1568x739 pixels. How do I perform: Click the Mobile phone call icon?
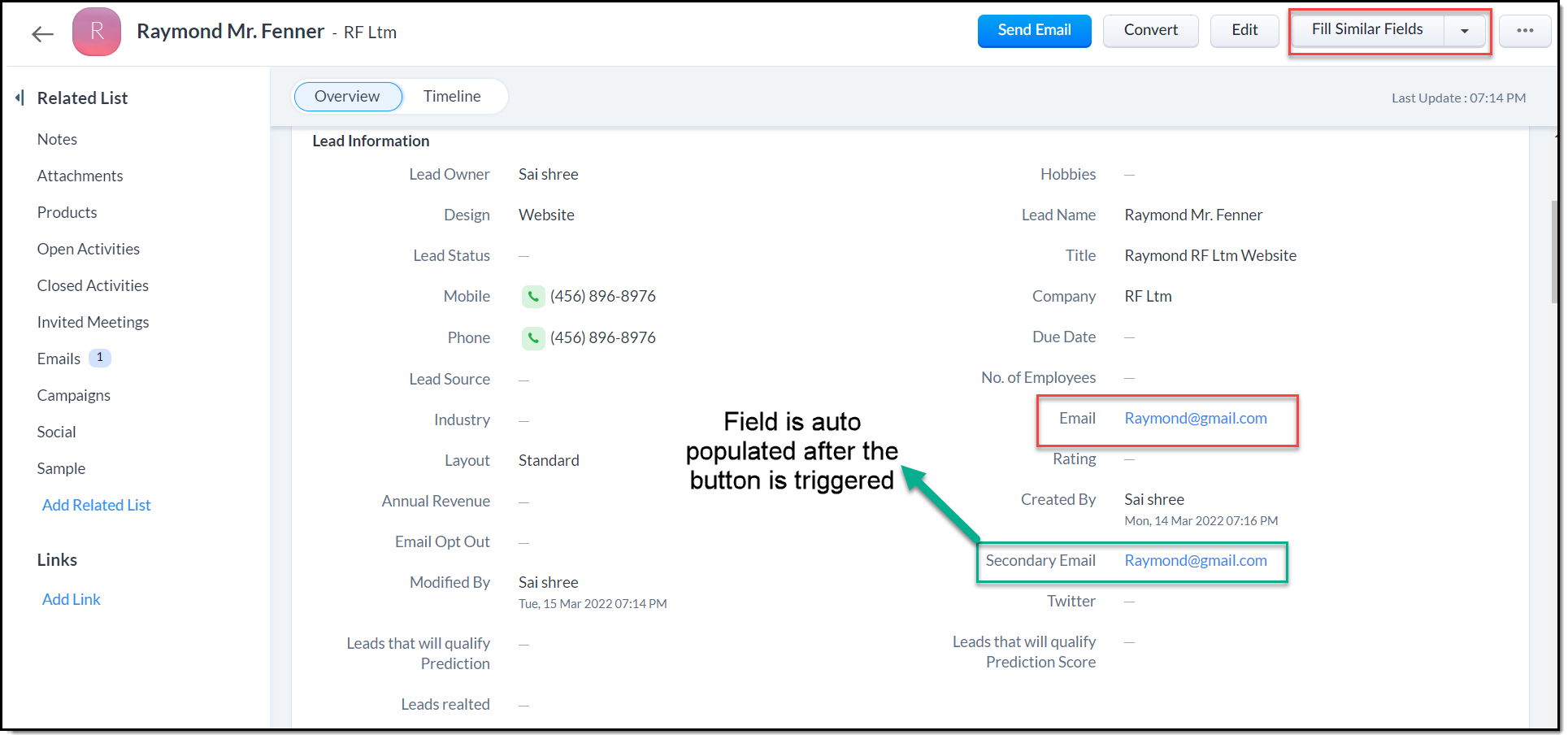(x=532, y=297)
